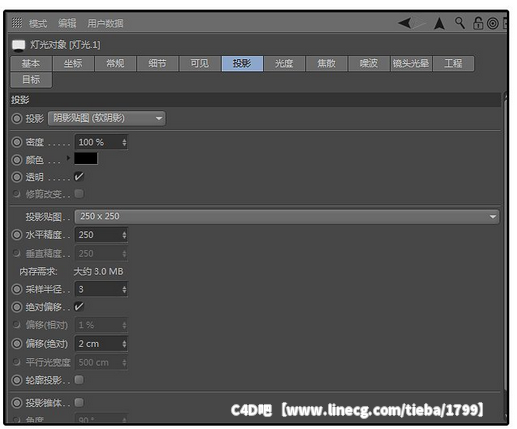Switch to the 噪波 tab
Image resolution: width=517 pixels, height=429 pixels.
pyautogui.click(x=369, y=63)
